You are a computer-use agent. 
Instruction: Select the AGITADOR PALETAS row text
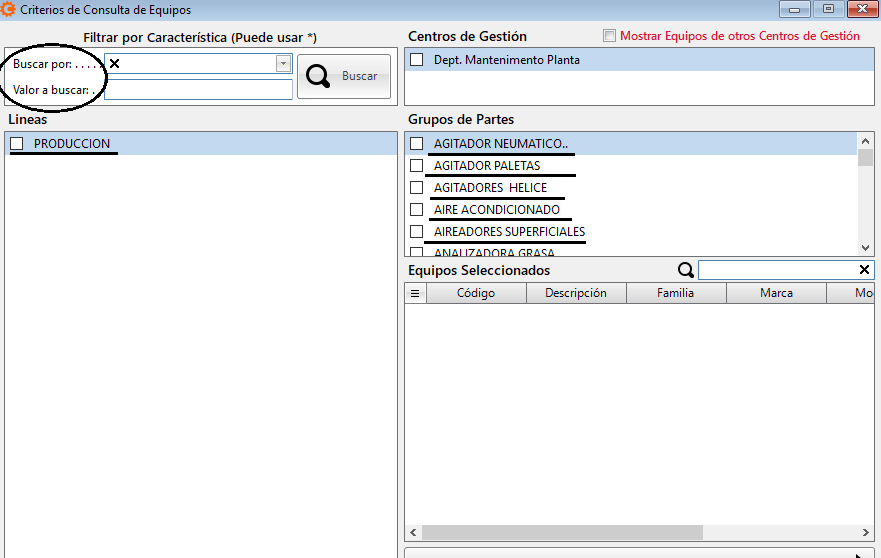tap(487, 166)
